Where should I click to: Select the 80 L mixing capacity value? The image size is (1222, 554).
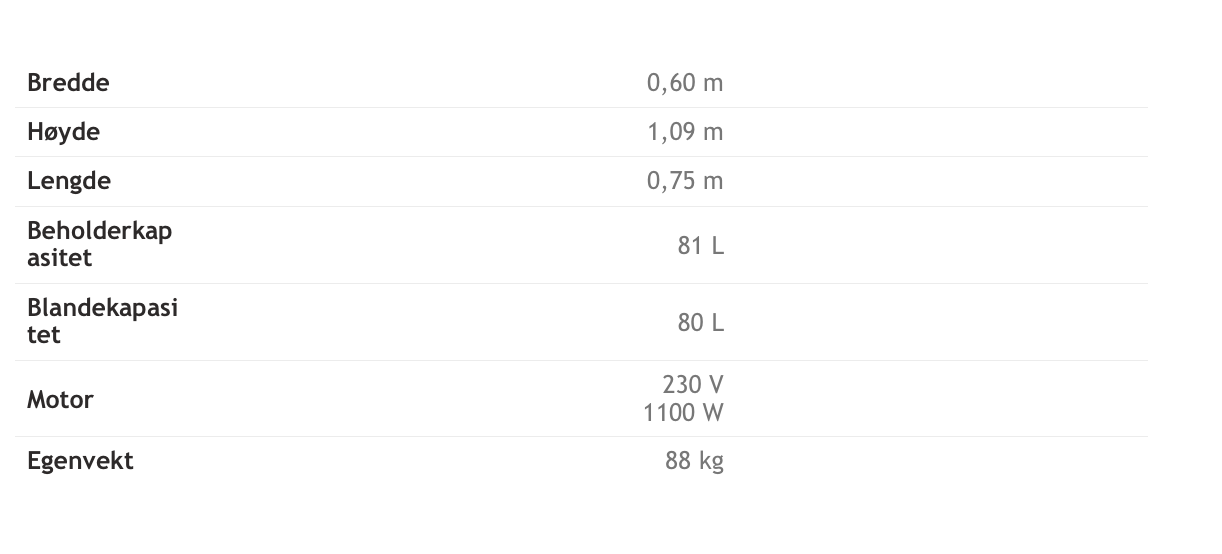[700, 322]
